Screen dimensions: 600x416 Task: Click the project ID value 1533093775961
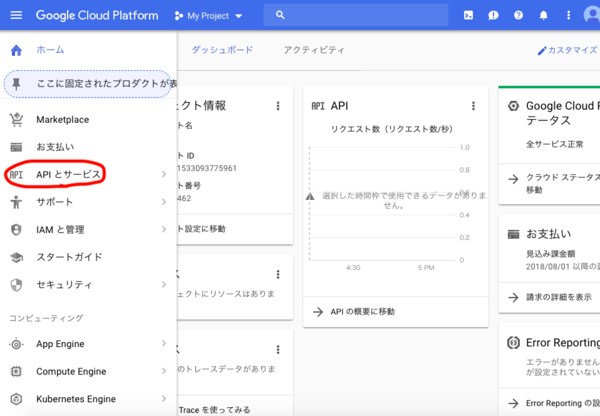pos(207,168)
